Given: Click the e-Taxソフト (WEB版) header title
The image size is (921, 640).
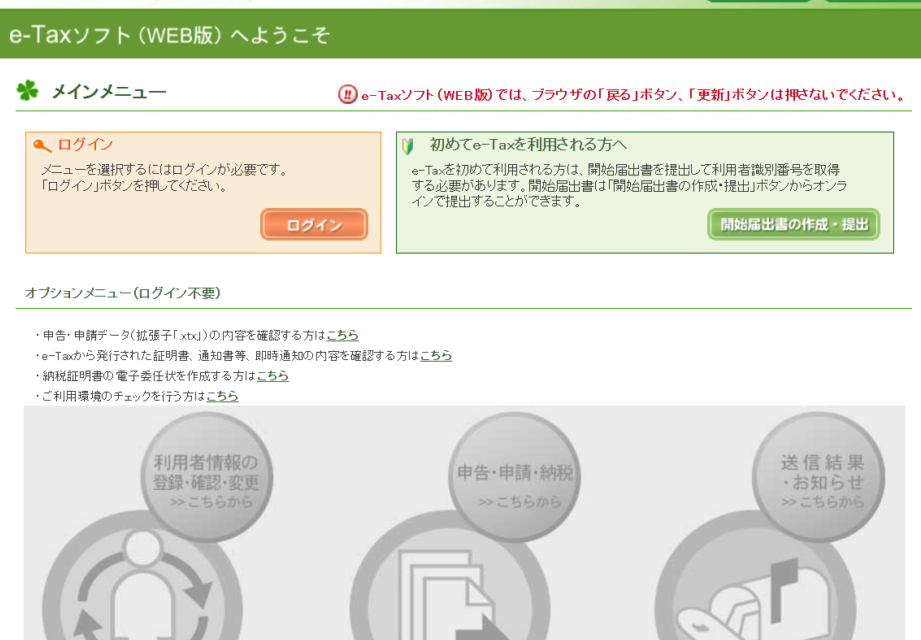Looking at the screenshot, I should coord(169,35).
